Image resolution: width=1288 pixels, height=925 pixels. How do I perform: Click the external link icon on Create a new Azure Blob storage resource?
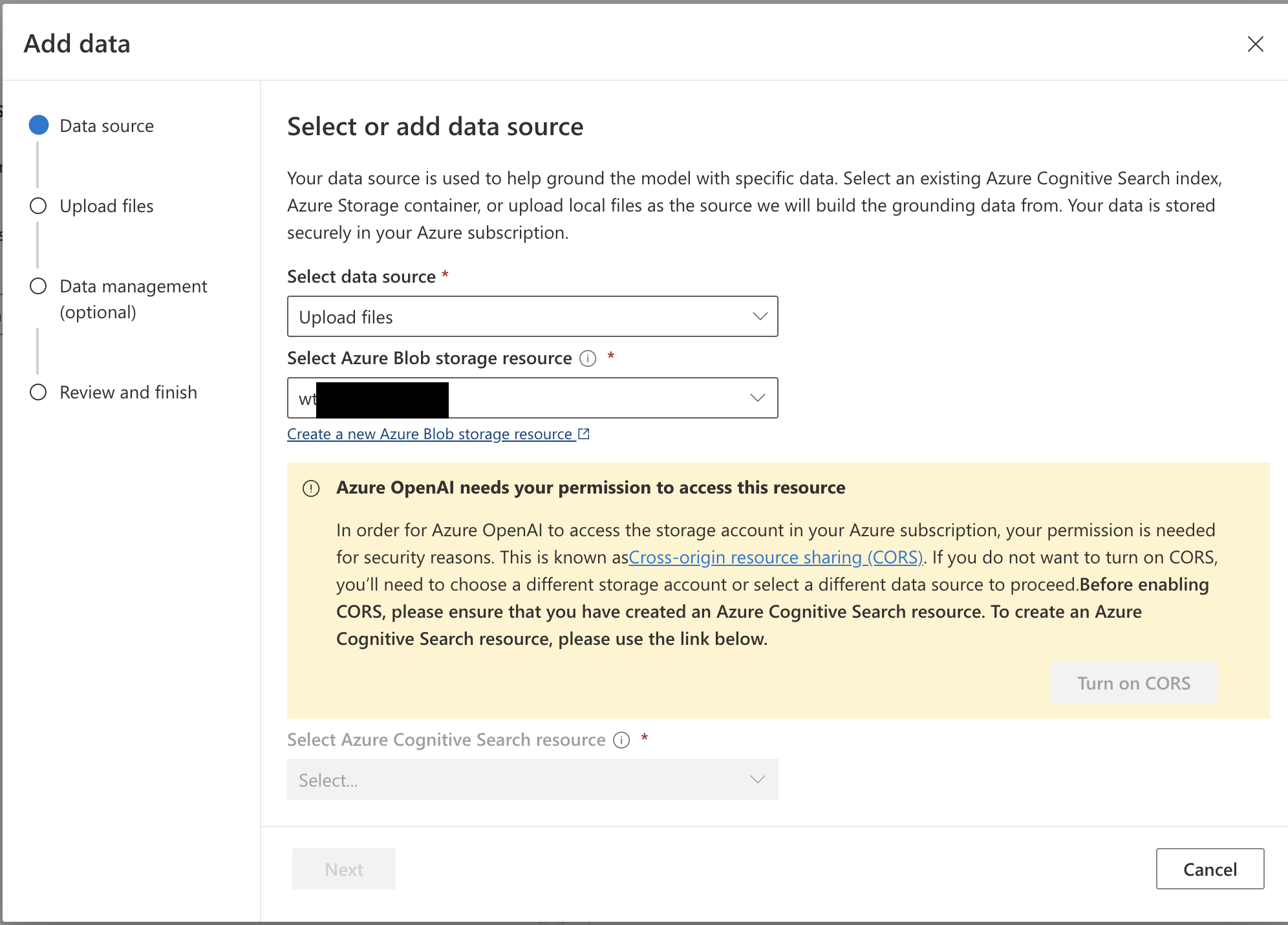tap(584, 433)
